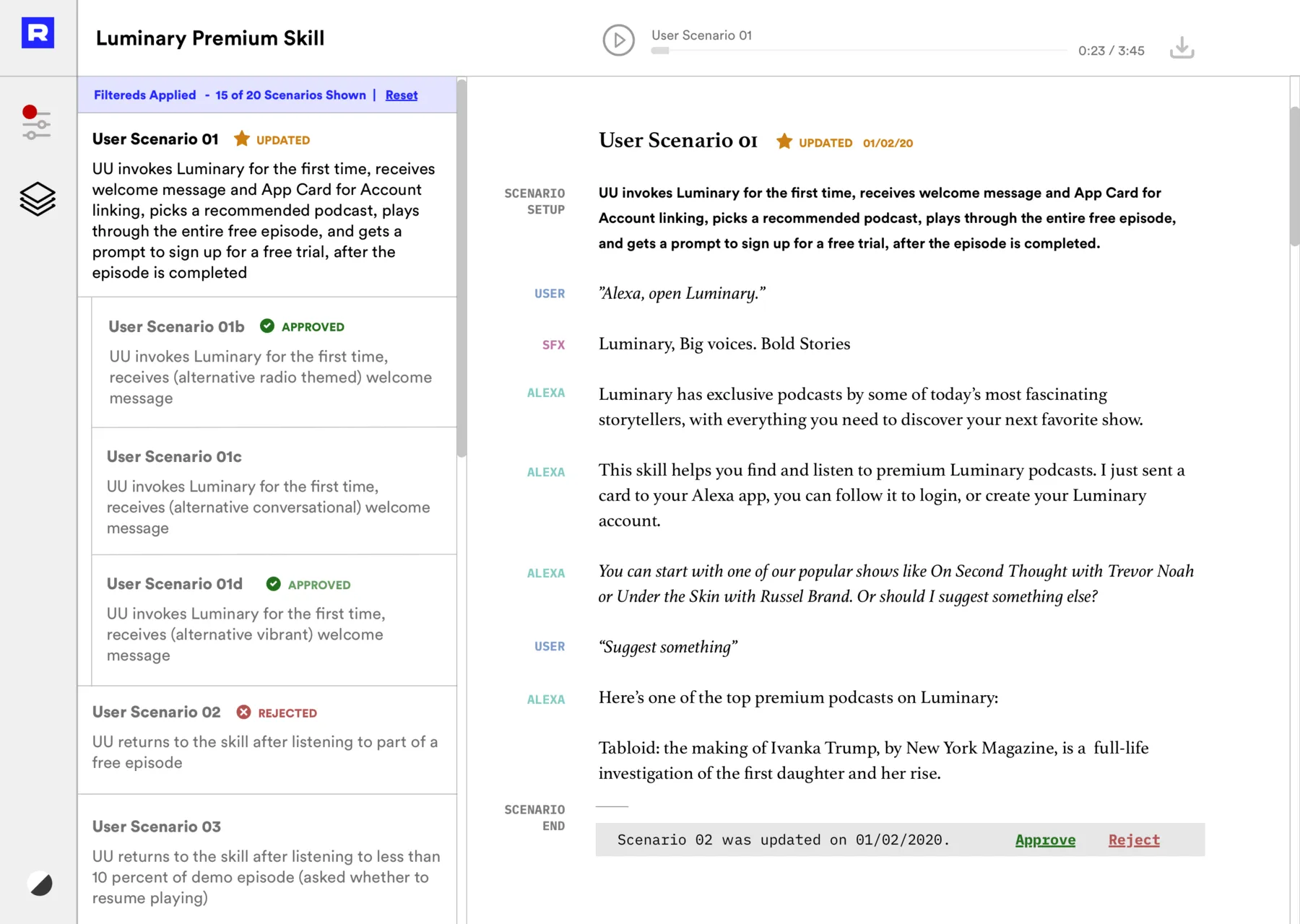Screen dimensions: 1300x924
Task: Open User Scenario 01b from the list
Action: (274, 362)
